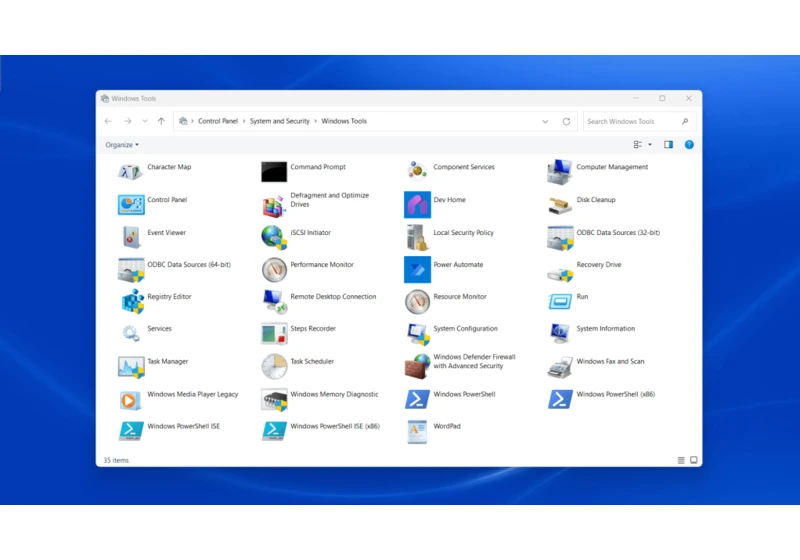Click the Task Scheduler clock icon
The image size is (800, 560).
274,366
